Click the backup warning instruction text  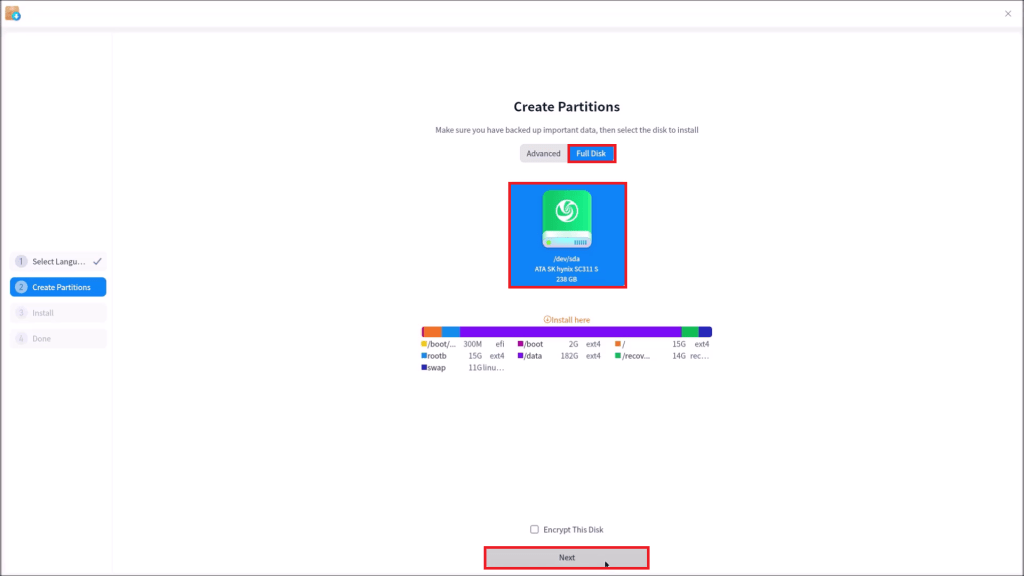click(567, 130)
